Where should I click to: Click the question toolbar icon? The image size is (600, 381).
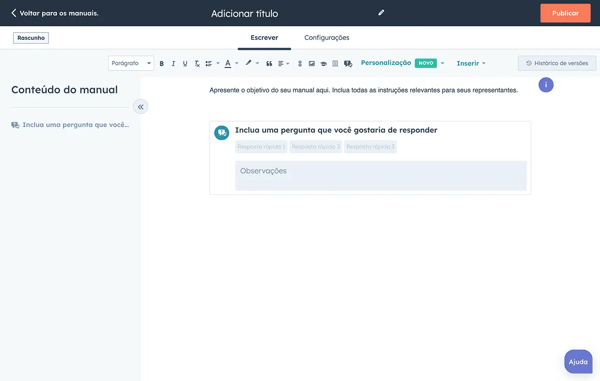348,64
